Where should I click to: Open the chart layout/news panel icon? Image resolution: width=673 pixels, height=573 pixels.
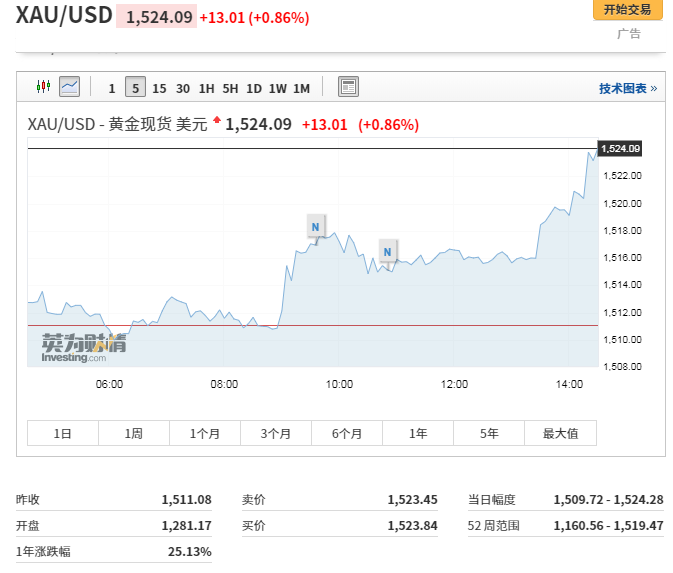(x=348, y=87)
